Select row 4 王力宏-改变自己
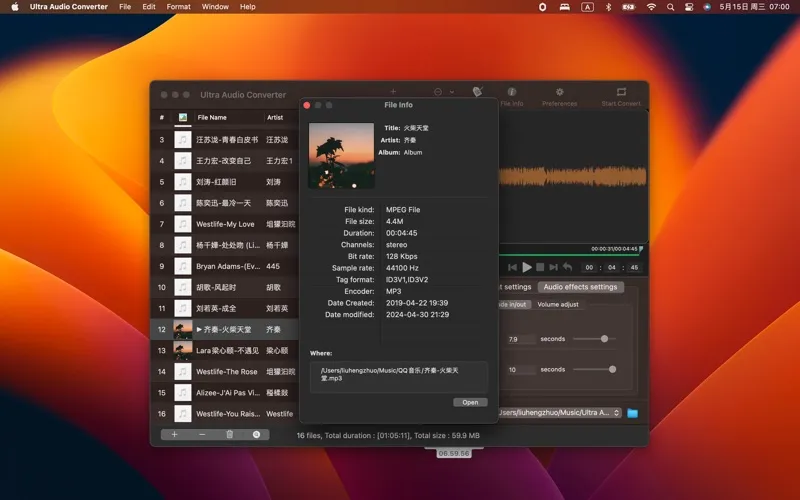 224,161
